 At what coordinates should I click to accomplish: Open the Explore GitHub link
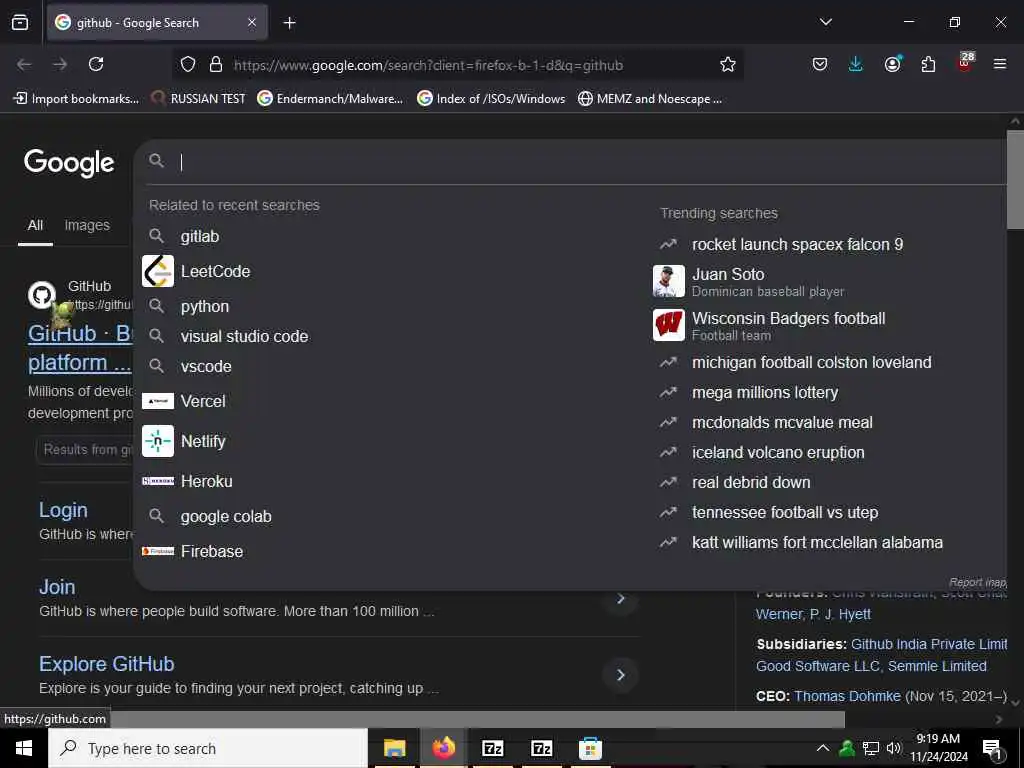click(106, 664)
